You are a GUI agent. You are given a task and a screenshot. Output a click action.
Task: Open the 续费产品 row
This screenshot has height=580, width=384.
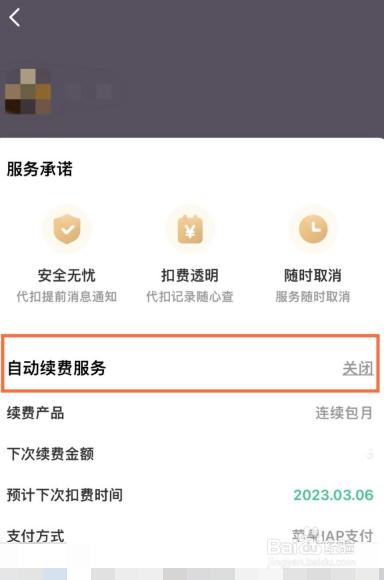tap(190, 413)
